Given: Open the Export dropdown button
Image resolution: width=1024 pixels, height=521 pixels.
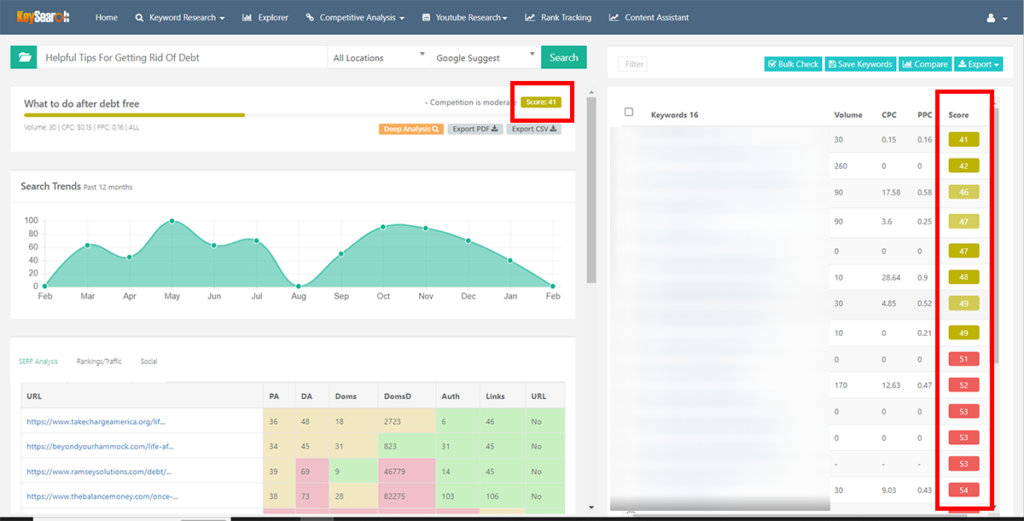Looking at the screenshot, I should [x=978, y=64].
